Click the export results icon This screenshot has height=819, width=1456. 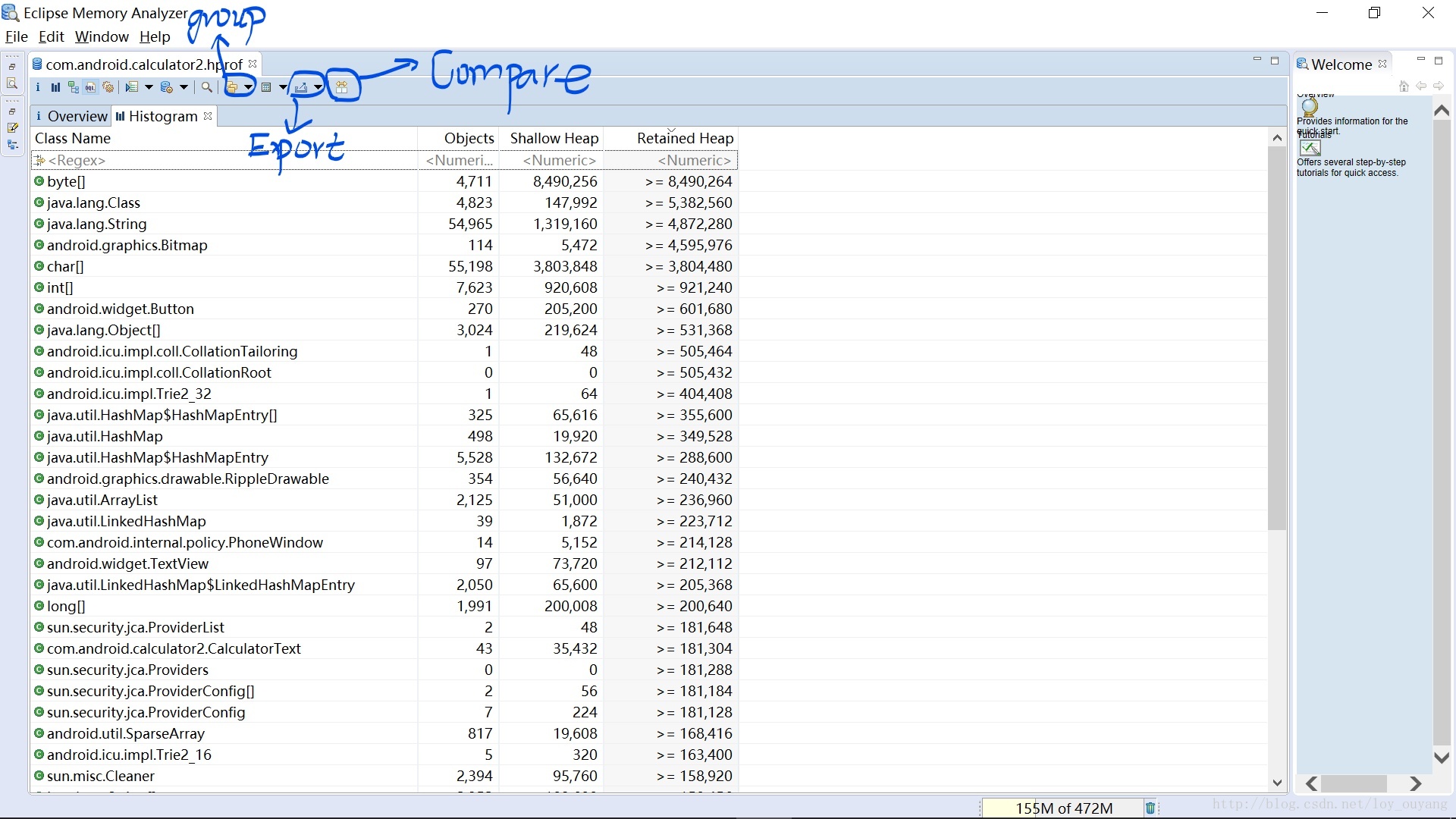[x=301, y=87]
